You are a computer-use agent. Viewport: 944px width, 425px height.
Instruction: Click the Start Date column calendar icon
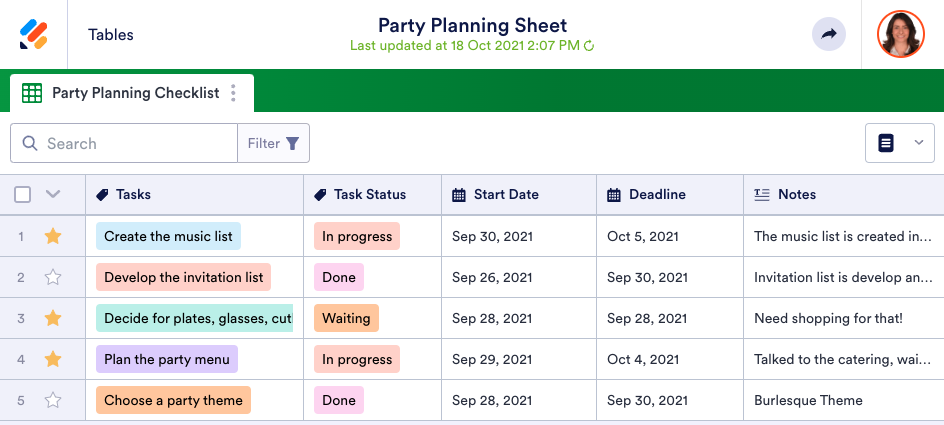(x=459, y=195)
